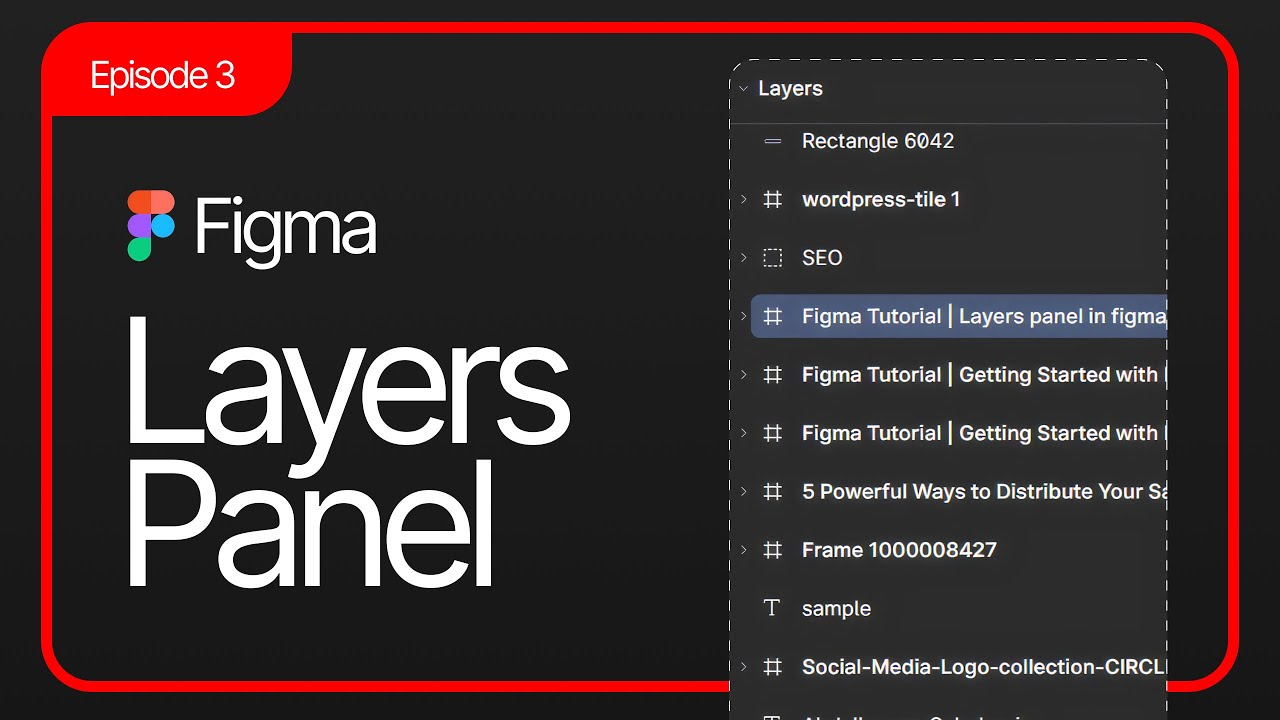The width and height of the screenshot is (1280, 720).
Task: Click the Figma logo mark
Action: [151, 226]
